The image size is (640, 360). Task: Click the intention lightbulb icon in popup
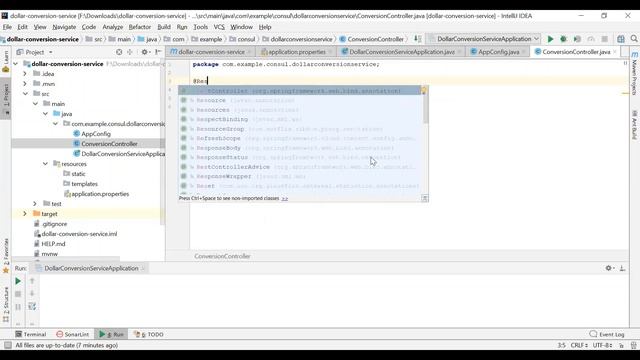(424, 91)
